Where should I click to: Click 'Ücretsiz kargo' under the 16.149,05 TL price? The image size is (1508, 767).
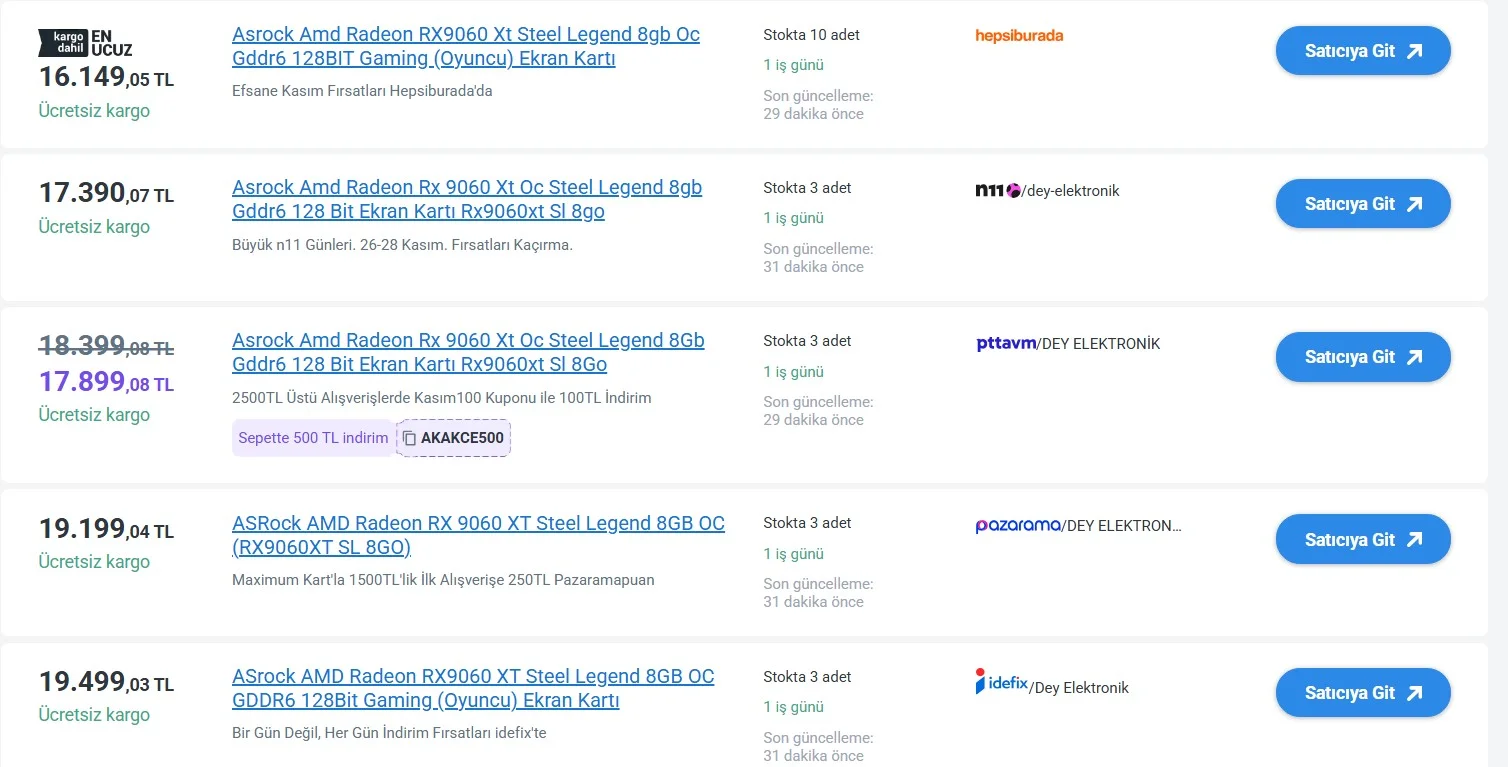click(94, 111)
